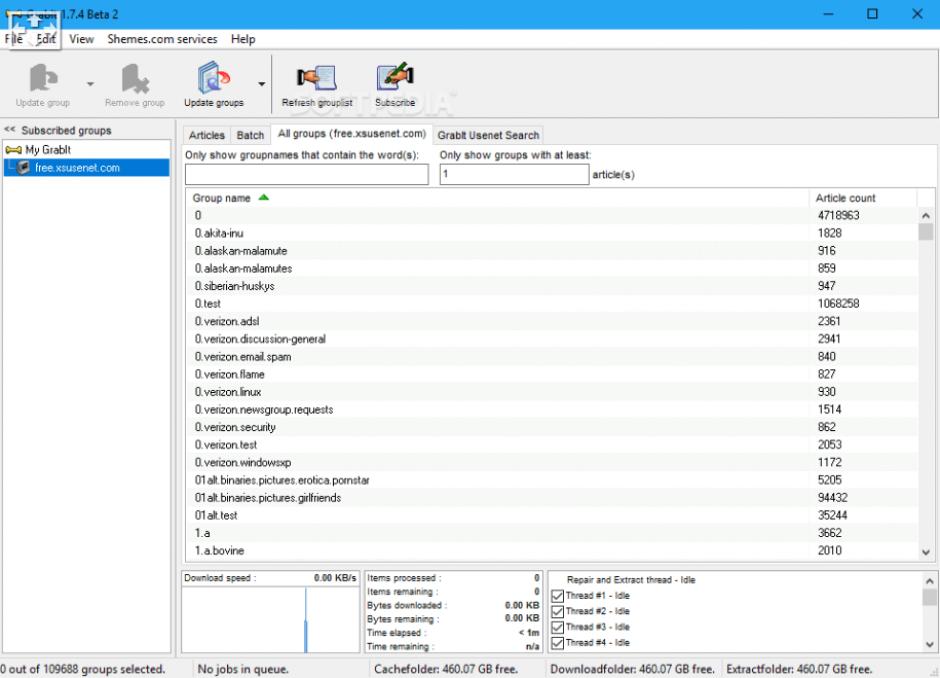The image size is (940, 678).
Task: Sort the list by Group name header
Action: (x=222, y=198)
